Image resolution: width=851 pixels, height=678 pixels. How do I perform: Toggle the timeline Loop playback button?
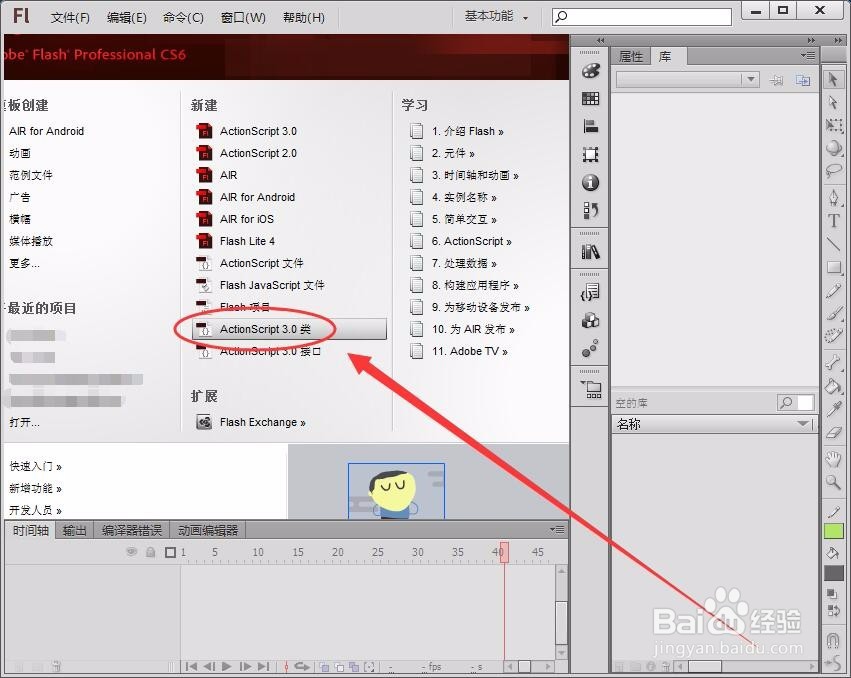[x=301, y=666]
